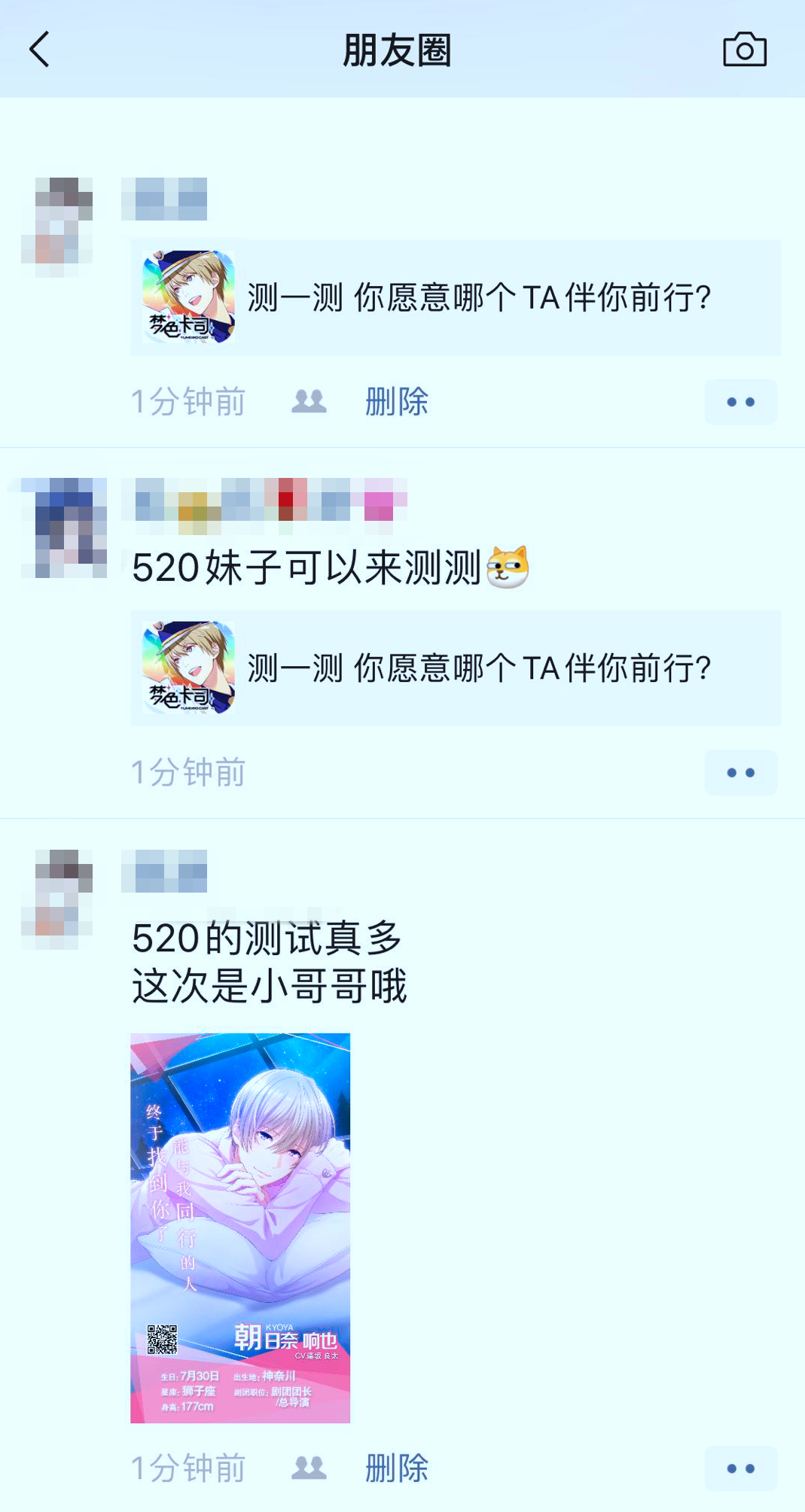Open the two-dot menu on the first post
Viewport: 805px width, 1512px height.
pos(741,402)
